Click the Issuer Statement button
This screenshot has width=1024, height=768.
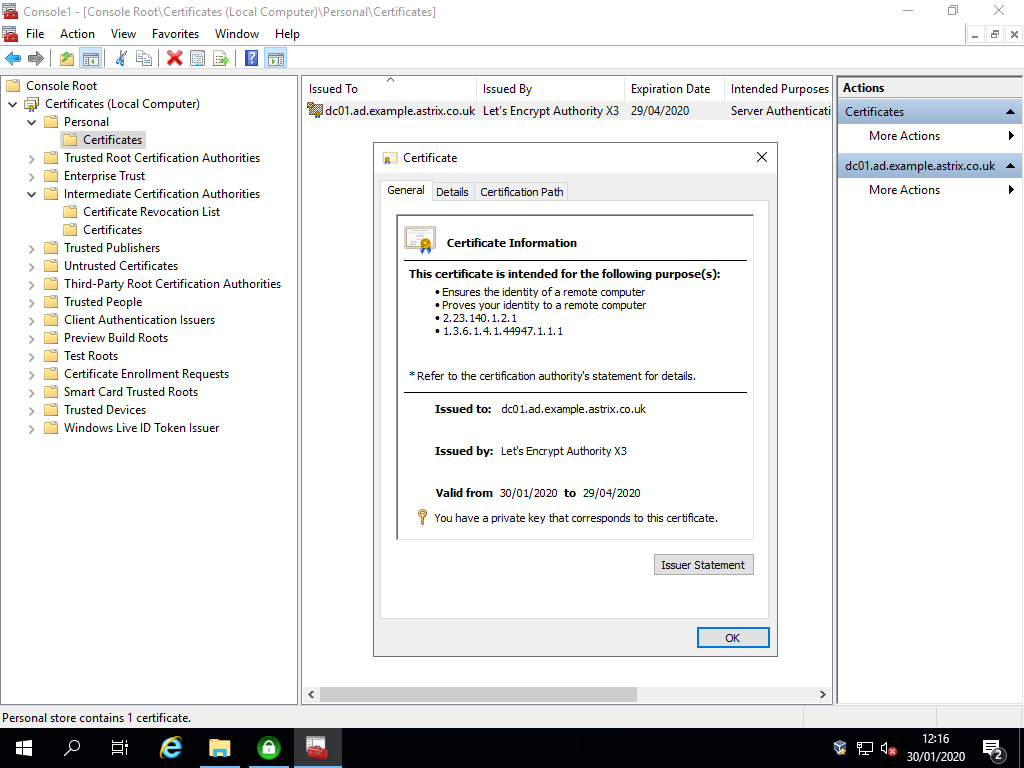coord(703,564)
